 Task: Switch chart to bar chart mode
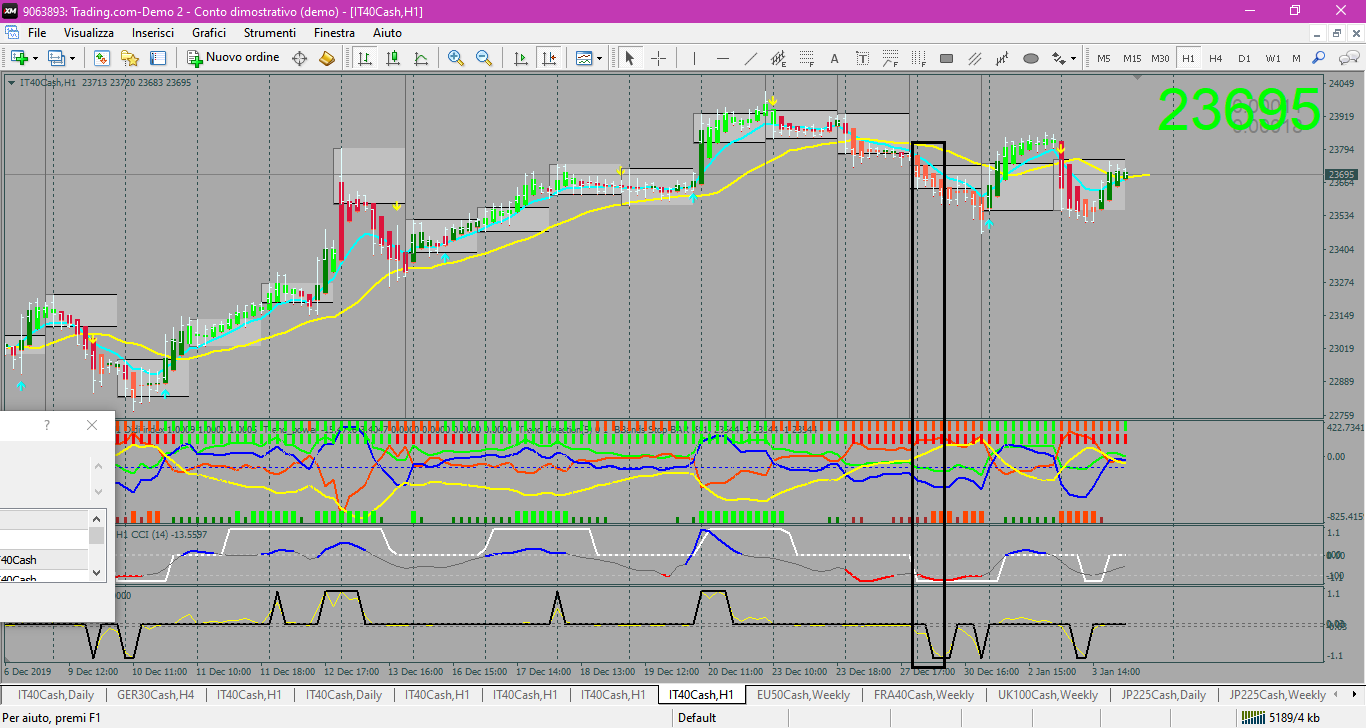[x=365, y=58]
